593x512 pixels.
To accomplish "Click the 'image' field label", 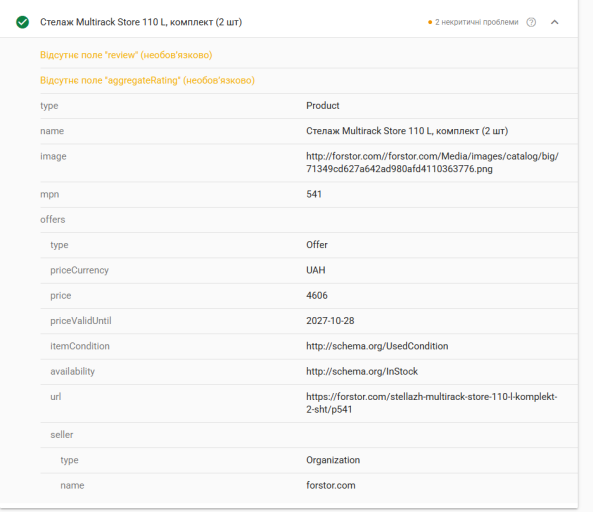I will (x=53, y=156).
